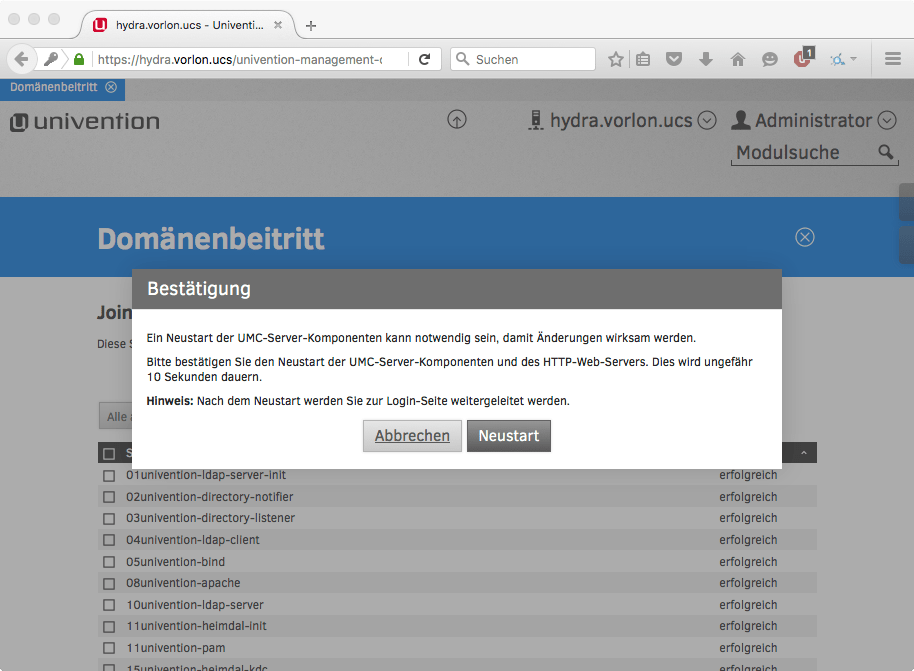This screenshot has width=914, height=671.
Task: Expand the hydra.vorlon.ucs host dropdown
Action: [707, 121]
